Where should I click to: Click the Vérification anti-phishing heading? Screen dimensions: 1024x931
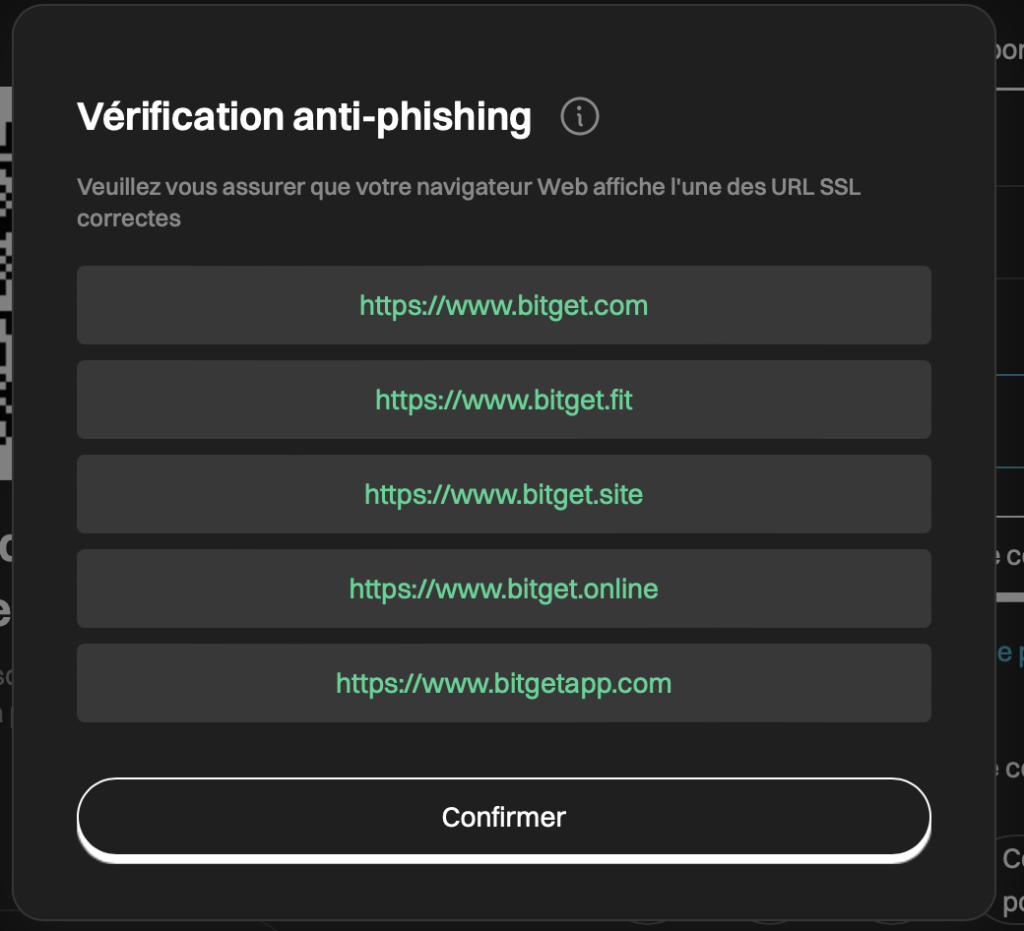point(304,116)
